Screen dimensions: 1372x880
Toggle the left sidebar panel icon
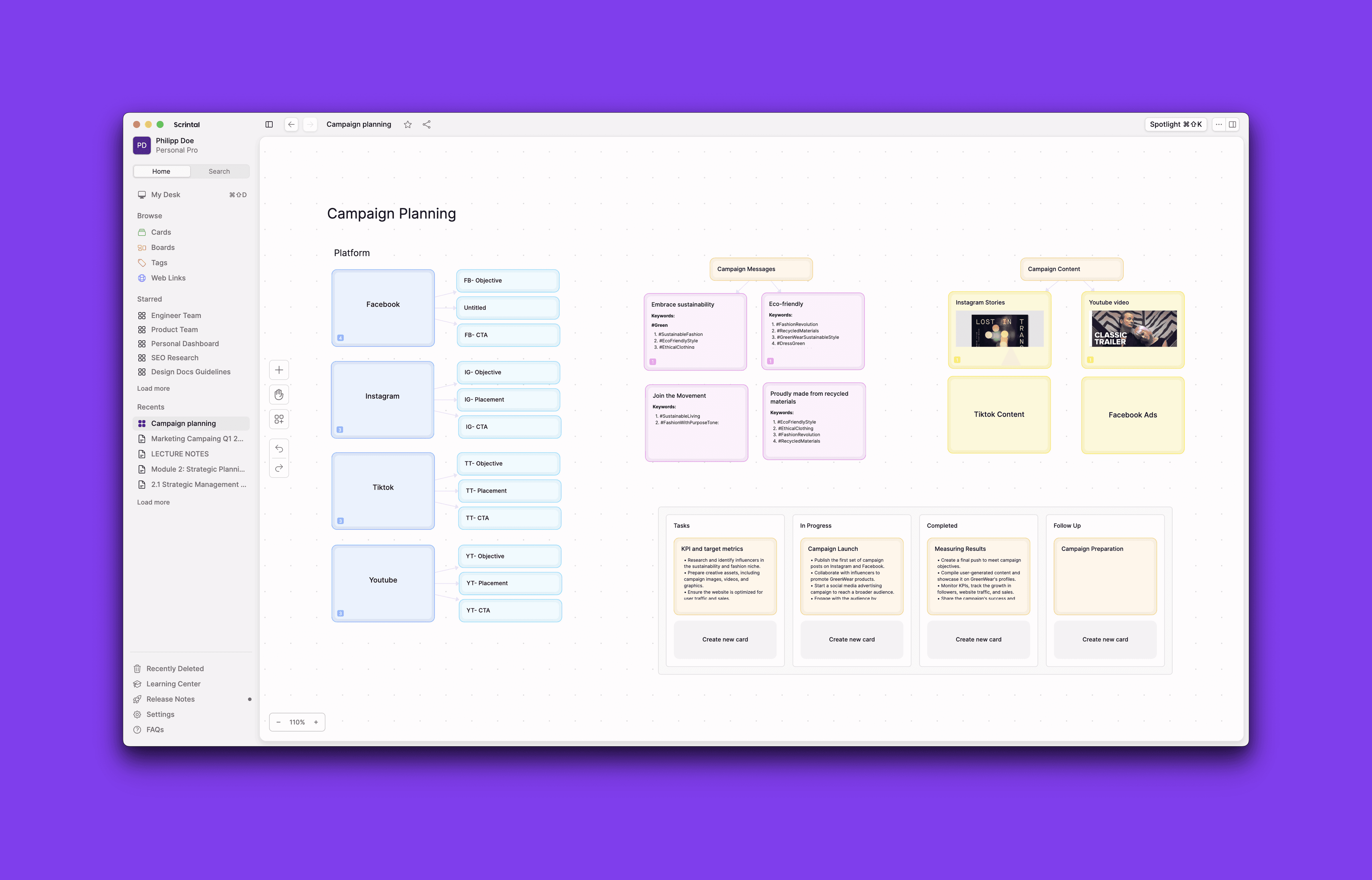click(x=269, y=125)
